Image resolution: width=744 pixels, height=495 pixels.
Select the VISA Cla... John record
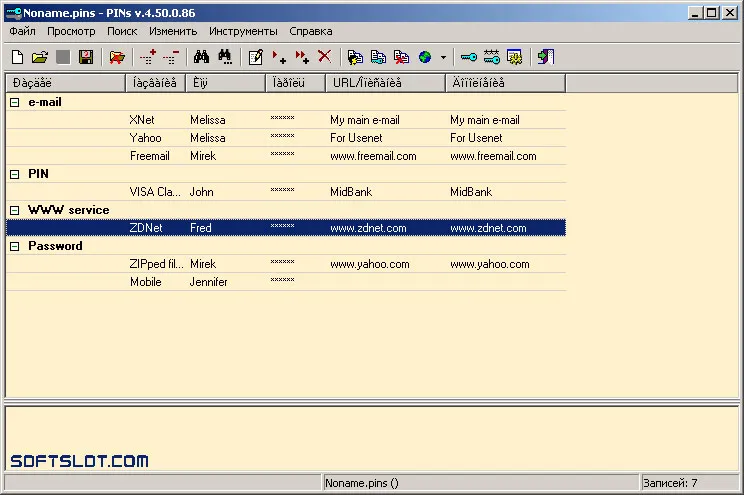pos(286,192)
